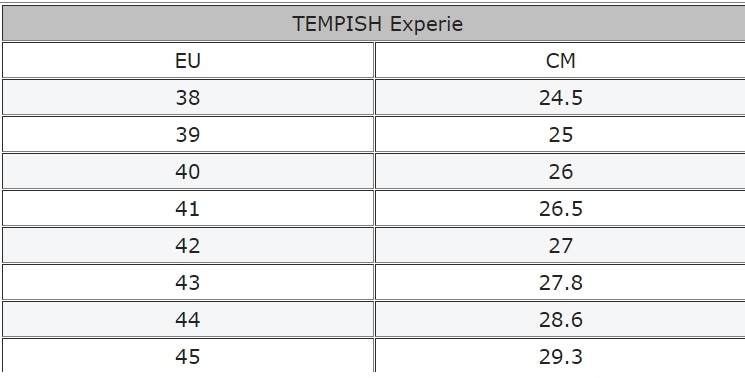Click the 26.5 centimeter value
The width and height of the screenshot is (745, 378).
[561, 208]
